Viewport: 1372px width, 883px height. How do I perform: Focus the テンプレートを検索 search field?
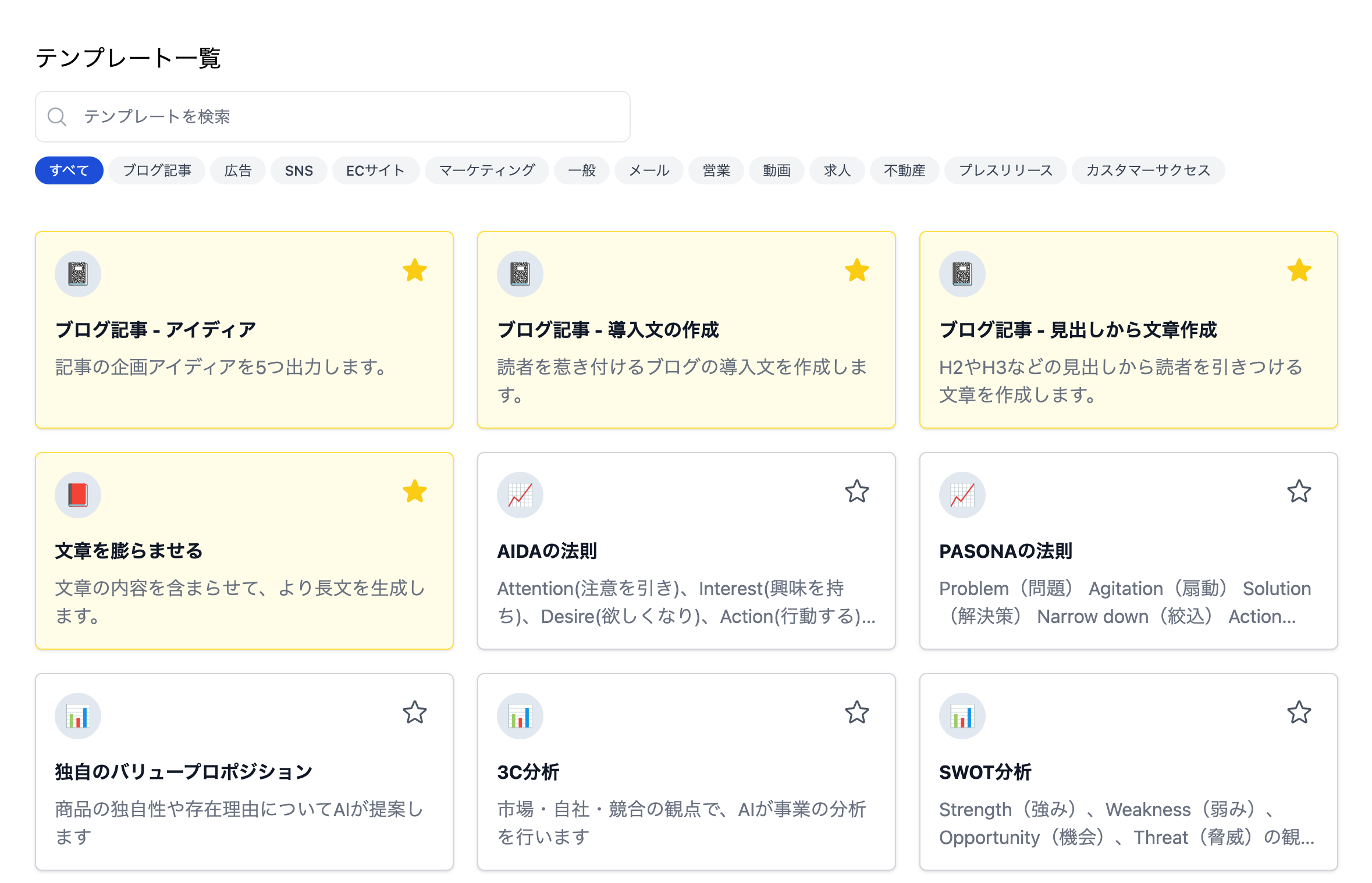[349, 117]
